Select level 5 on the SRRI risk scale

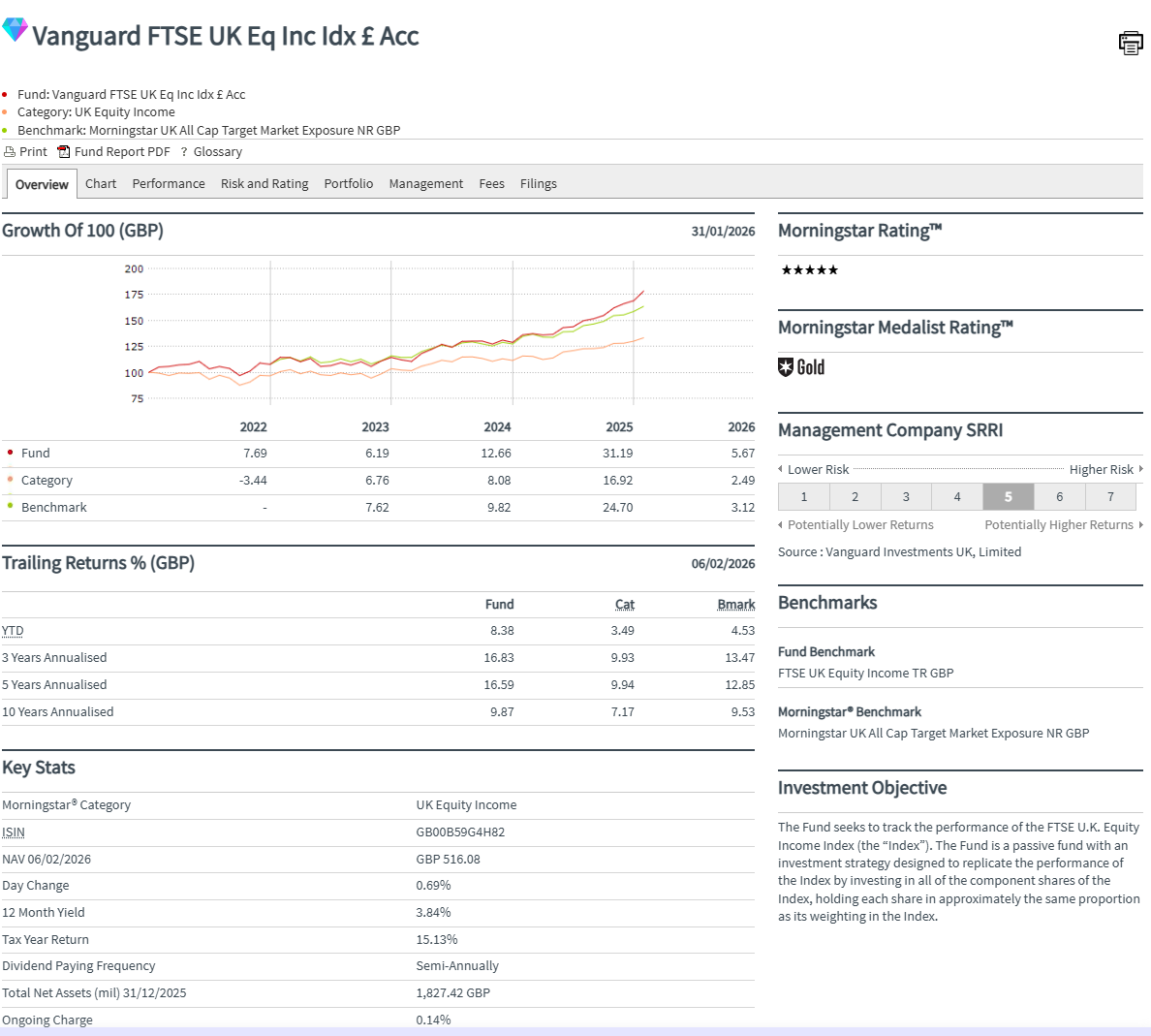tap(1008, 495)
